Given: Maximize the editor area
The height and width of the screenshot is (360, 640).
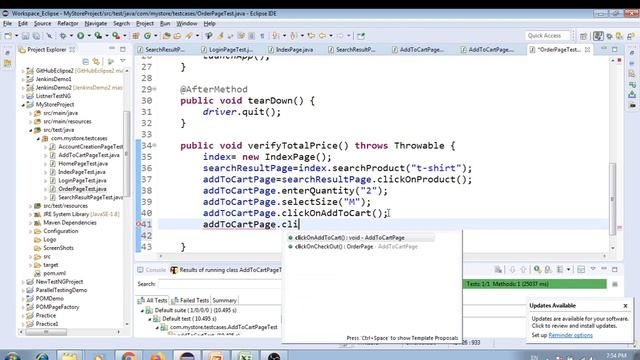Looking at the screenshot, I should (615, 49).
